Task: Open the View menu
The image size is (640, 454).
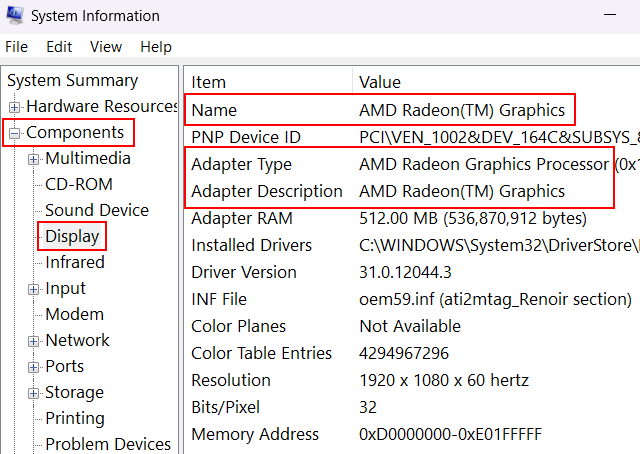Action: (106, 47)
